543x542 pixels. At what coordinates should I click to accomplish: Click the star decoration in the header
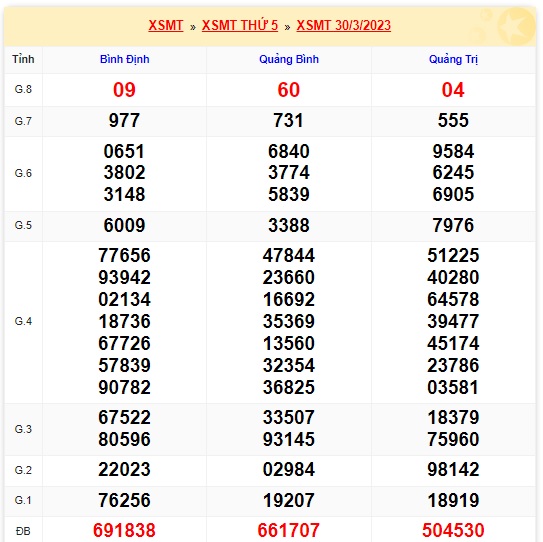(x=515, y=26)
